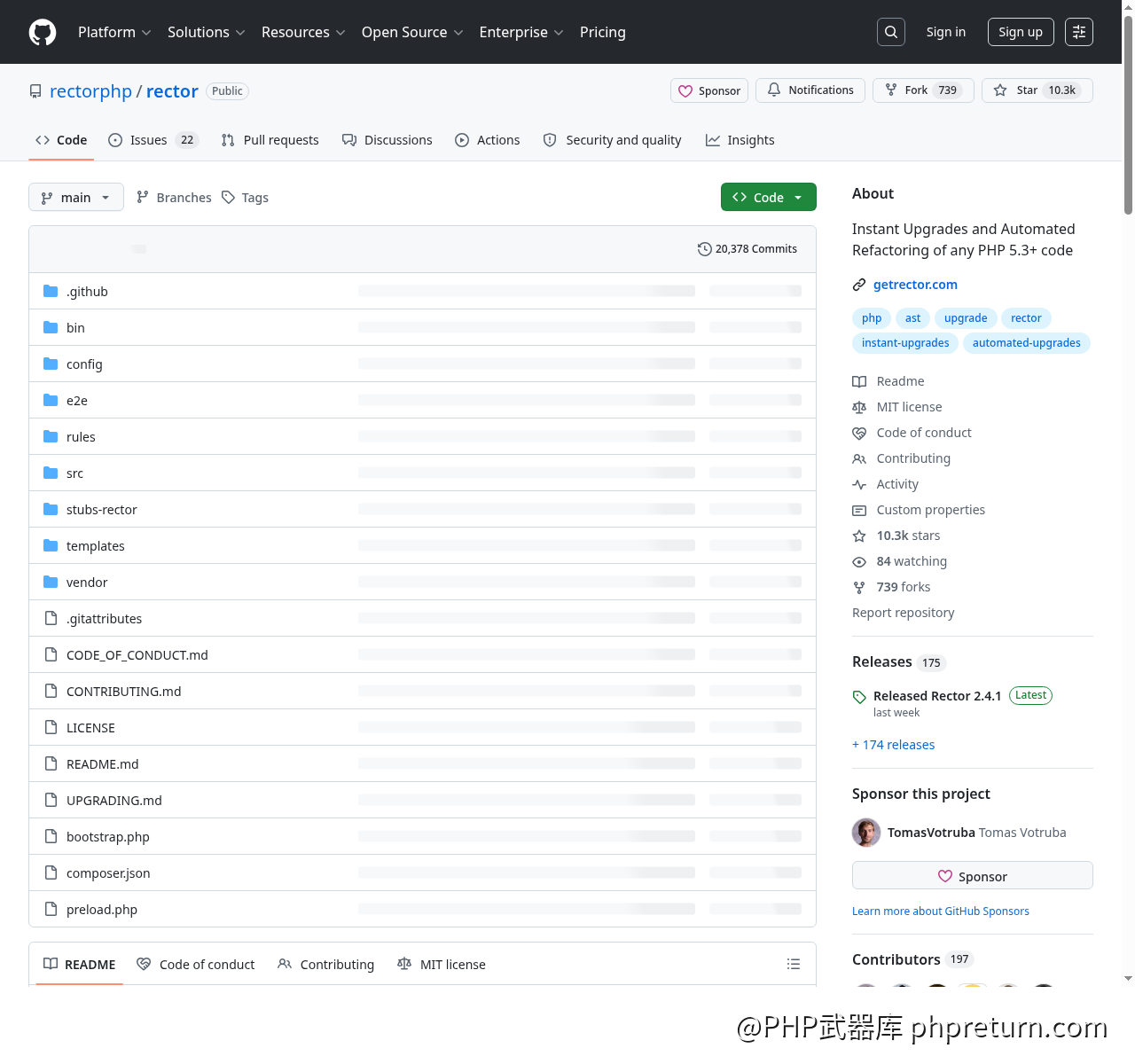Switch to the Actions tab
Viewport: 1135px width, 1064px height.
488,140
